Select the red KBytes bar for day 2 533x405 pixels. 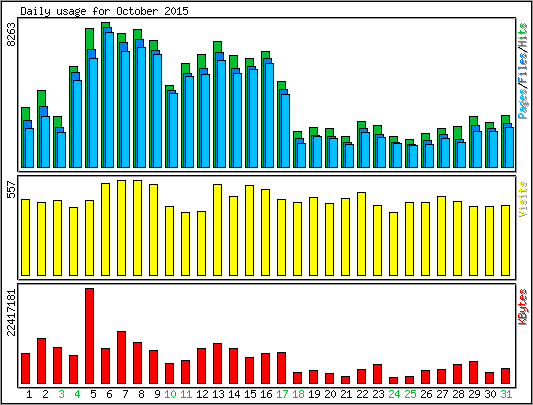[x=41, y=361]
